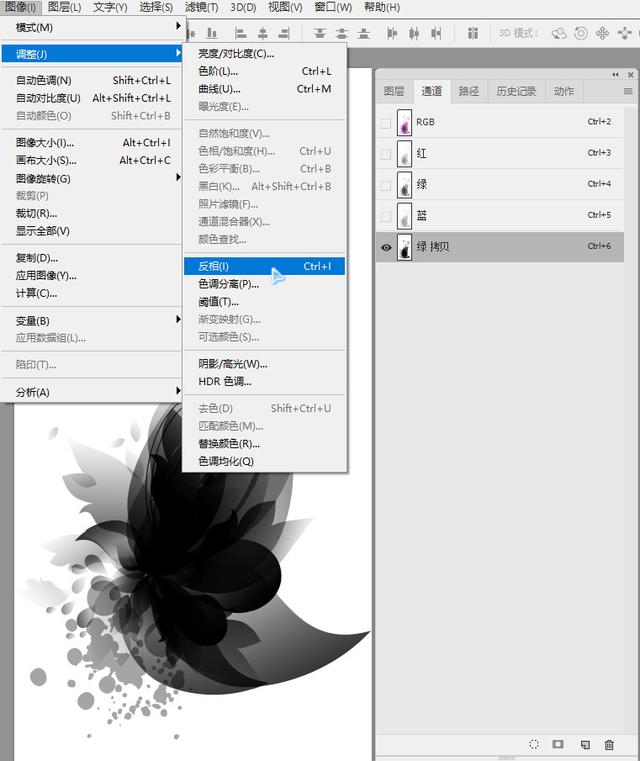Screen dimensions: 640x761
Task: Delete current channel trash icon
Action: coord(609,744)
